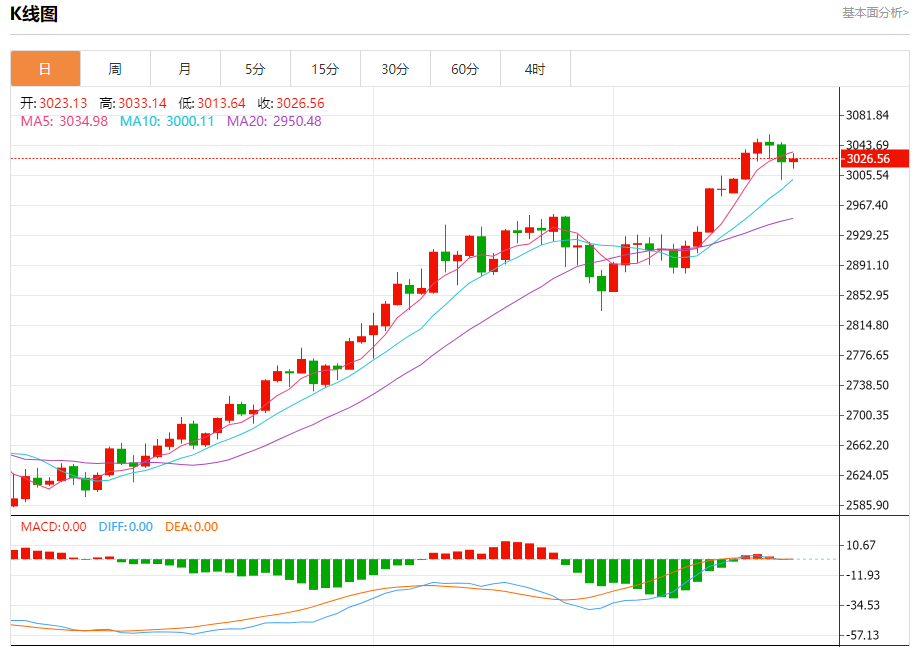The image size is (916, 647).
Task: Click the 3081.84 price axis label
Action: click(868, 116)
